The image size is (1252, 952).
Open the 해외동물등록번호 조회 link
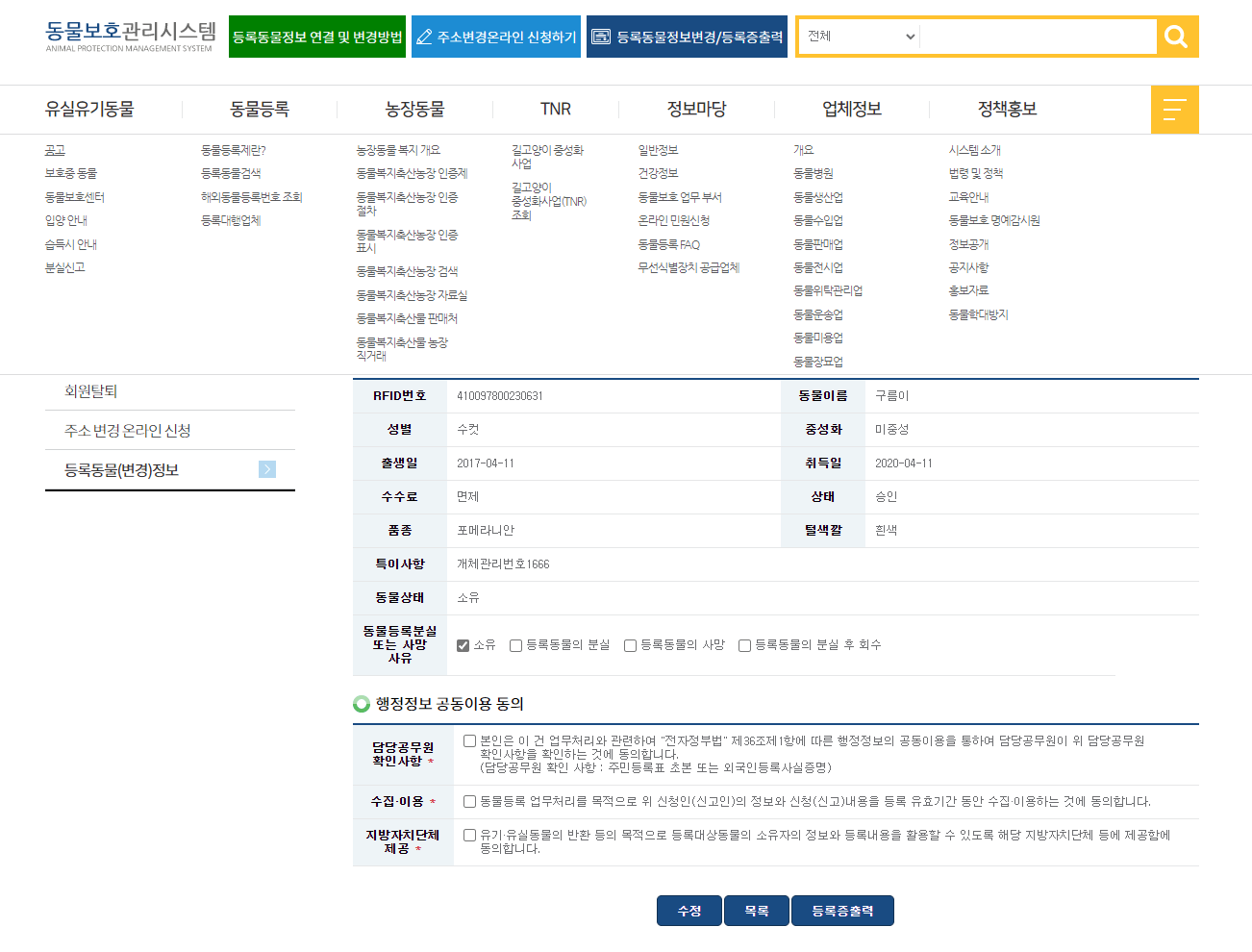[252, 197]
